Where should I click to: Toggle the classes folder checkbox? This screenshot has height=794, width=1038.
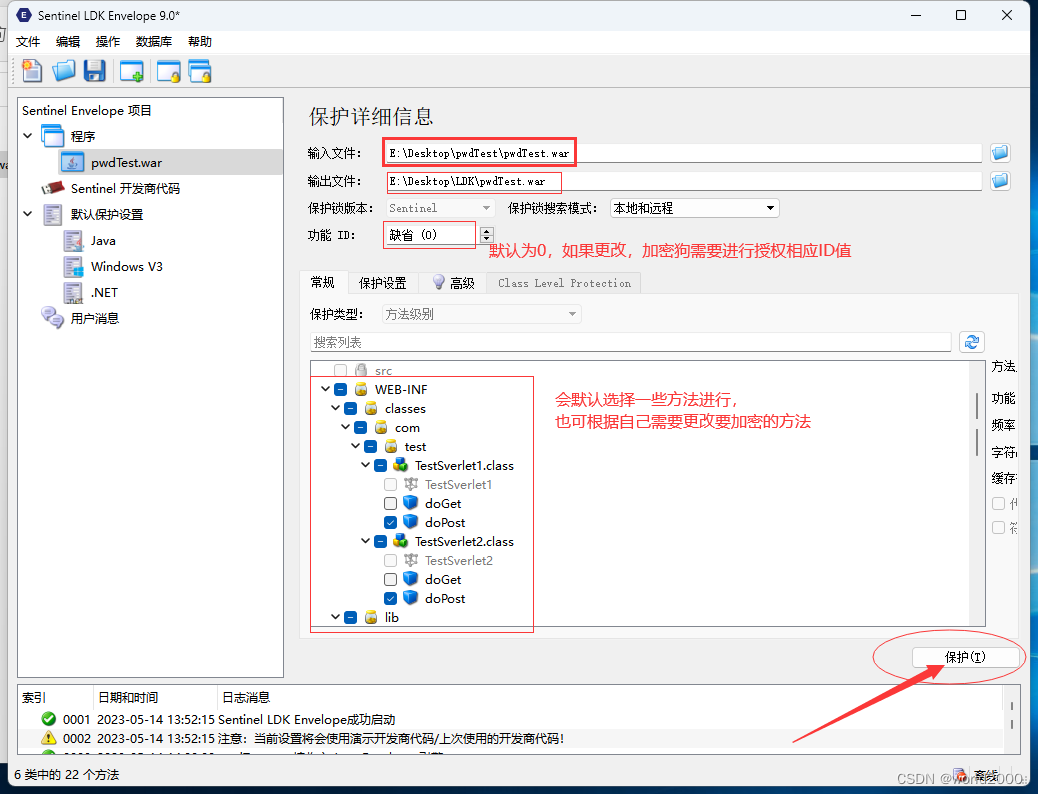click(351, 409)
